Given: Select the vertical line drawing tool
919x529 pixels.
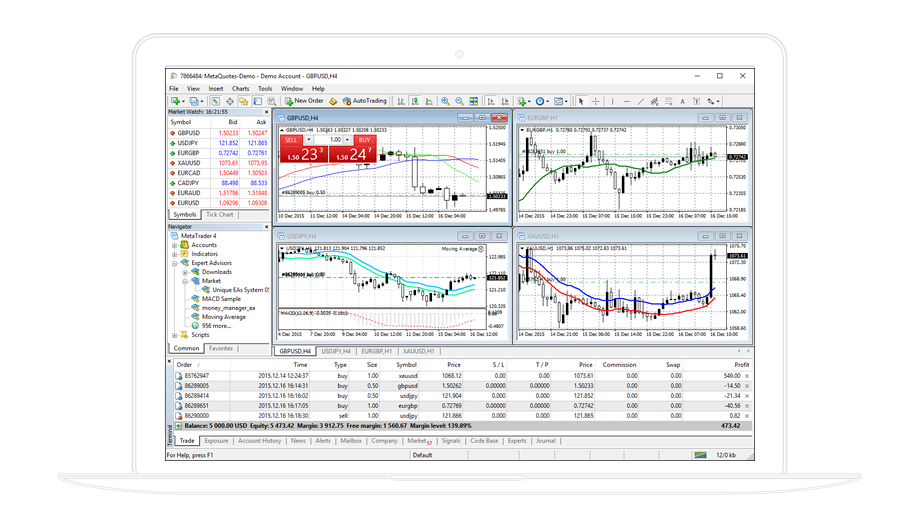Looking at the screenshot, I should (612, 101).
